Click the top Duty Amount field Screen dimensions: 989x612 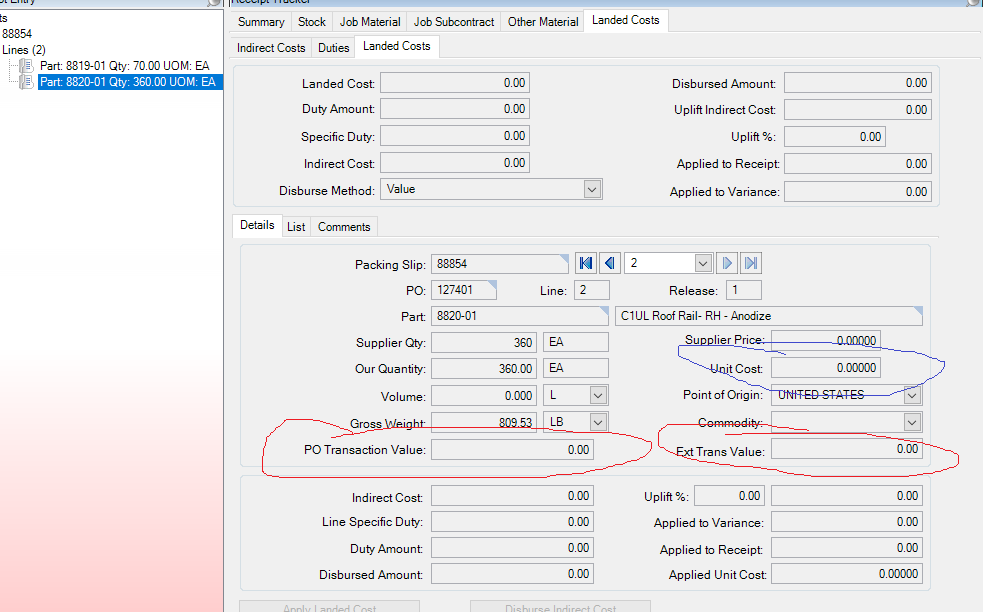[454, 109]
